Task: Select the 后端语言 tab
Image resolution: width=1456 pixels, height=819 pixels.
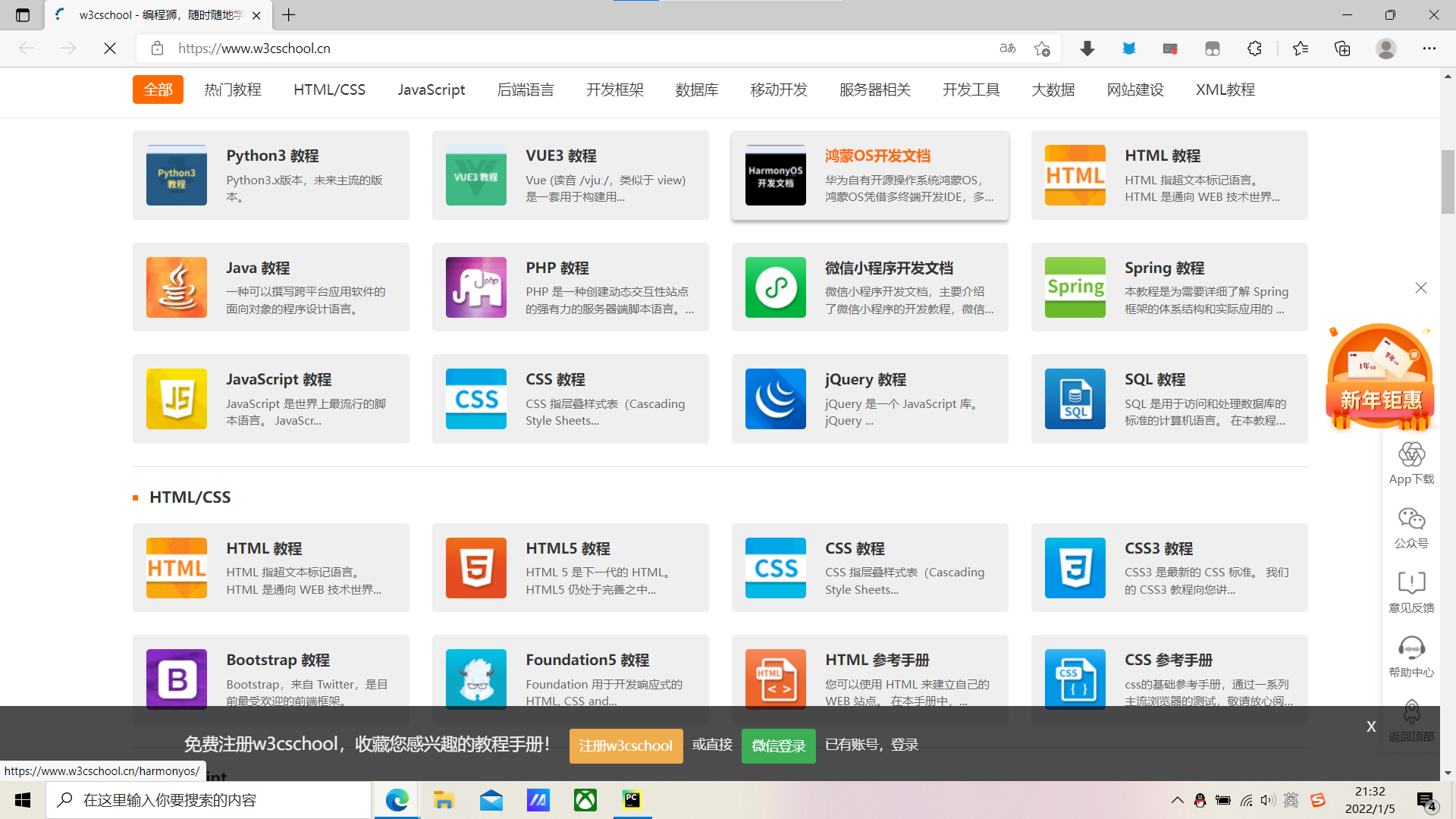Action: tap(526, 89)
